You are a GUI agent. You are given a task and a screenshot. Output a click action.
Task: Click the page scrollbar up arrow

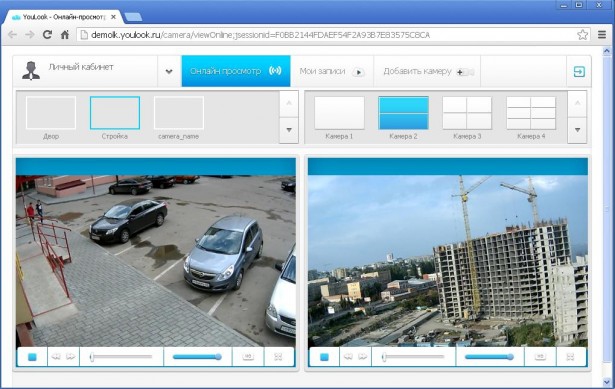[x=607, y=51]
